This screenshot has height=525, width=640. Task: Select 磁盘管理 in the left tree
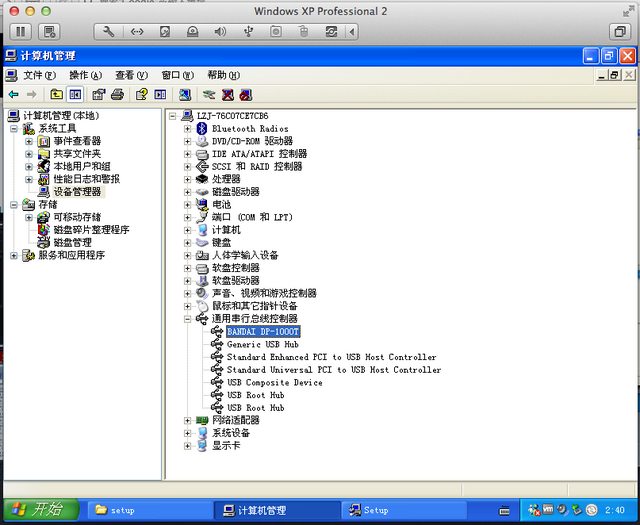coord(72,242)
